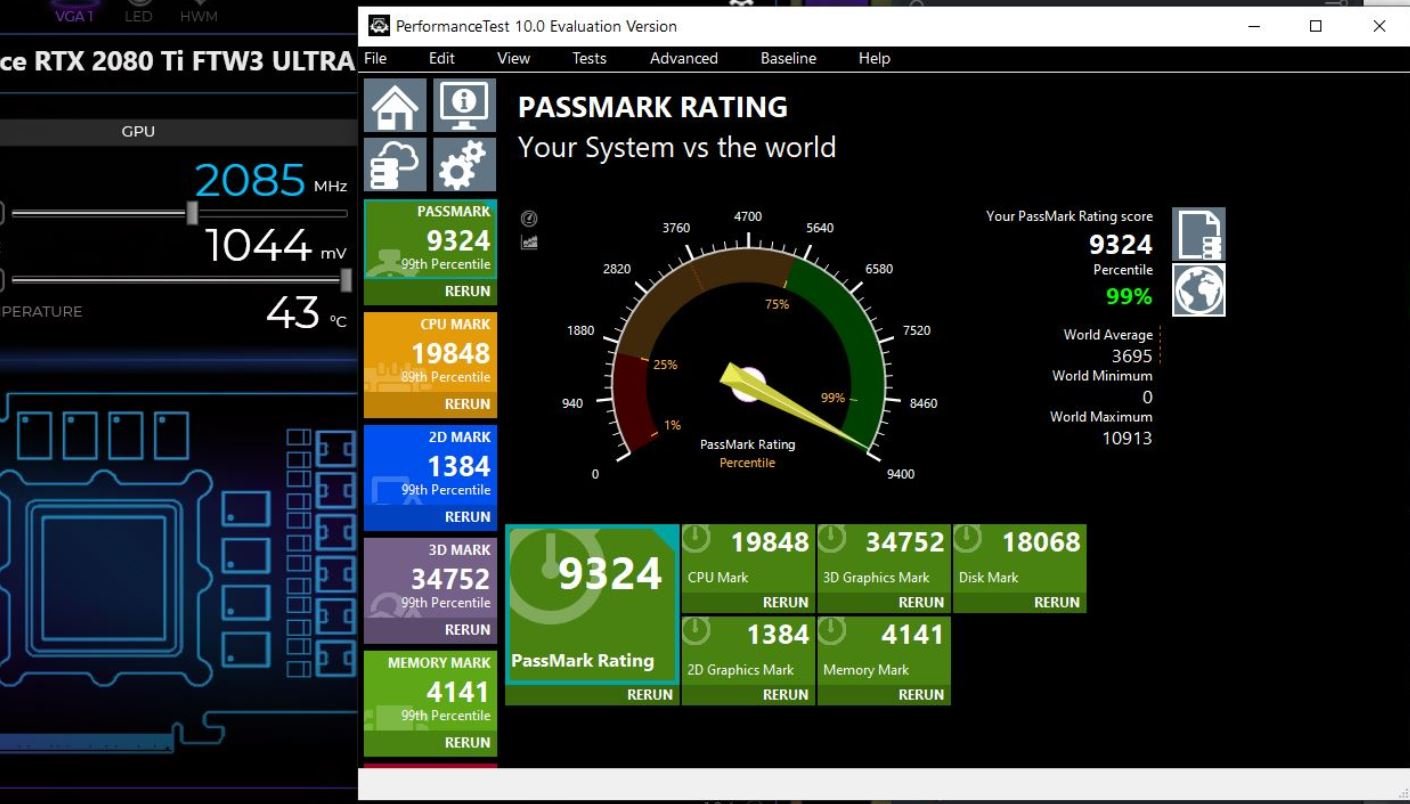Click the World Maximum value 10913
This screenshot has height=804, width=1410.
tap(1127, 438)
